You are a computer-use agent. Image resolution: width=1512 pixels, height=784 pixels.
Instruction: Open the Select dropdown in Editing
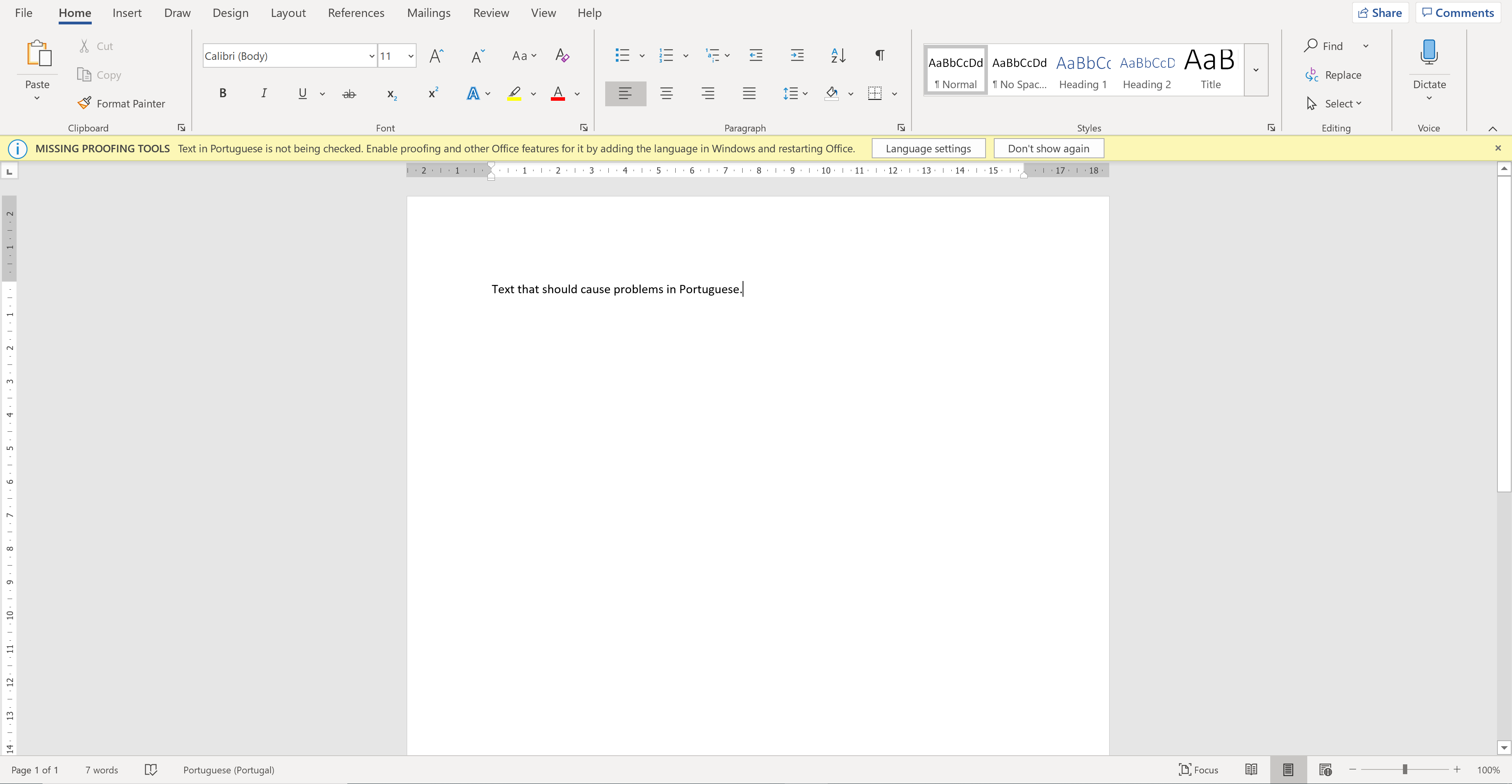click(x=1342, y=104)
